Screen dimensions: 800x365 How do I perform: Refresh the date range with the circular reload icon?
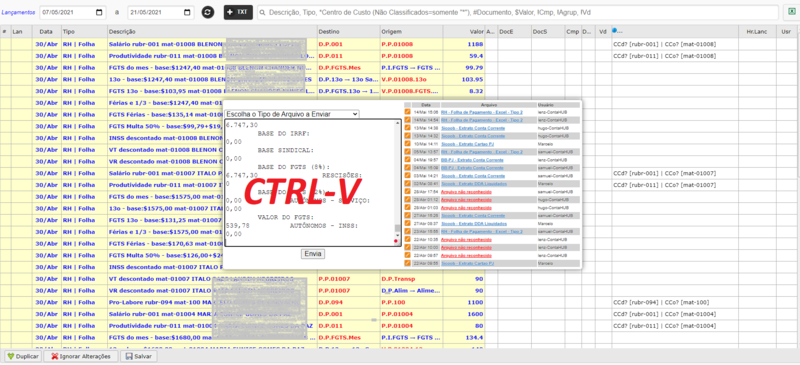tap(208, 12)
